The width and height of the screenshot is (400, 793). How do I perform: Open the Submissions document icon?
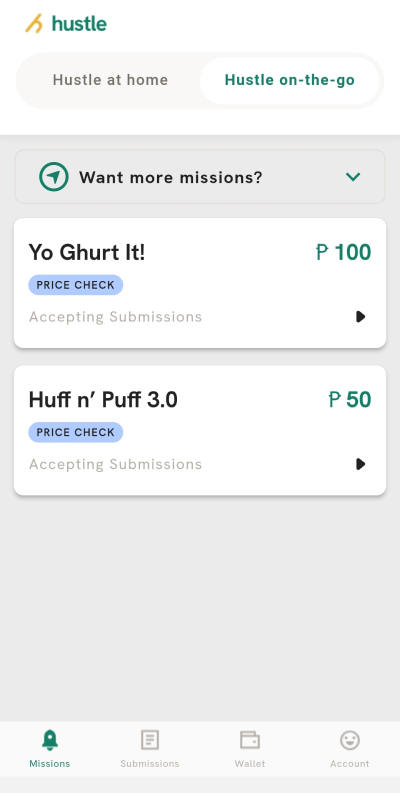point(150,740)
